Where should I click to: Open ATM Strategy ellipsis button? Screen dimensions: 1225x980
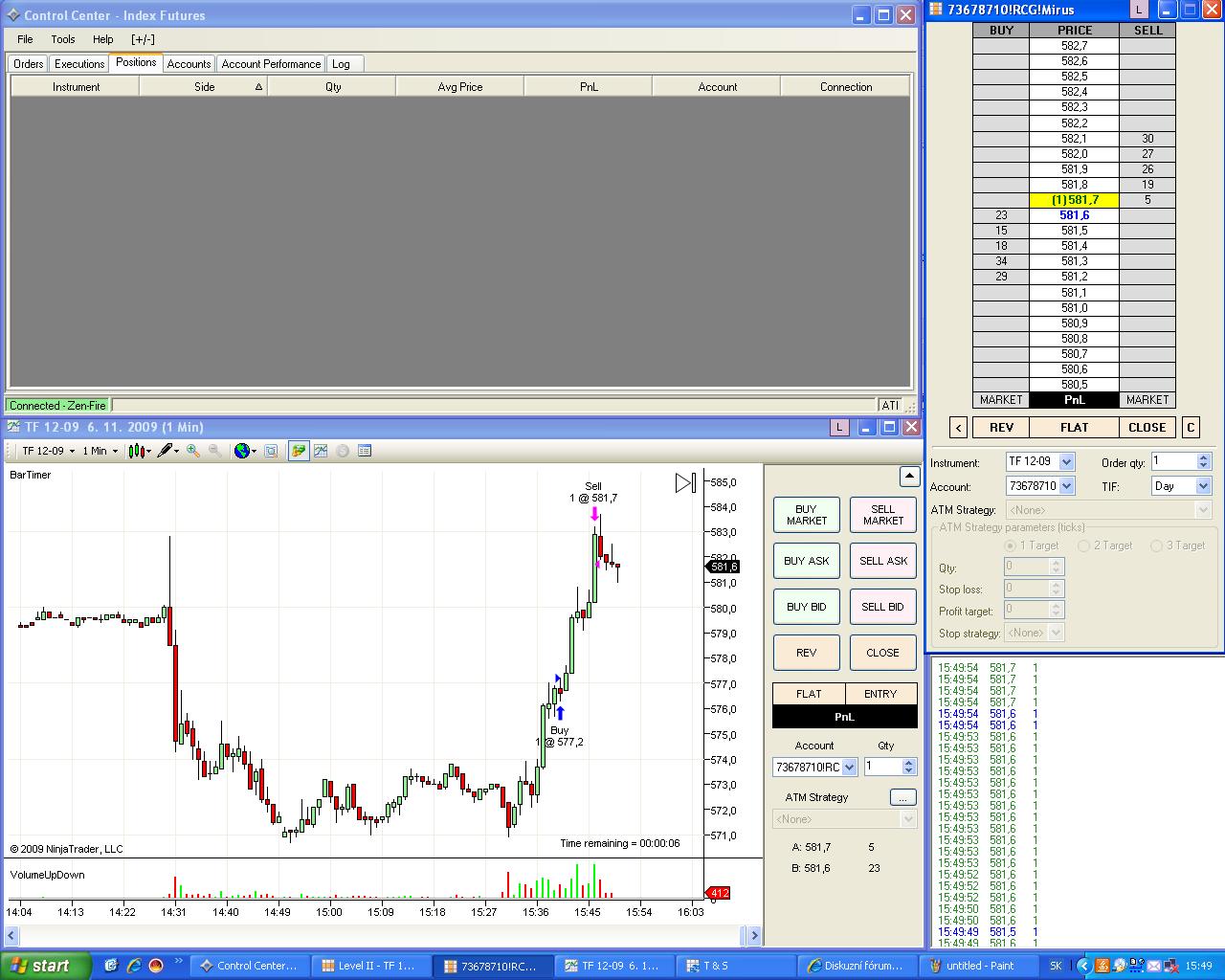[x=902, y=797]
